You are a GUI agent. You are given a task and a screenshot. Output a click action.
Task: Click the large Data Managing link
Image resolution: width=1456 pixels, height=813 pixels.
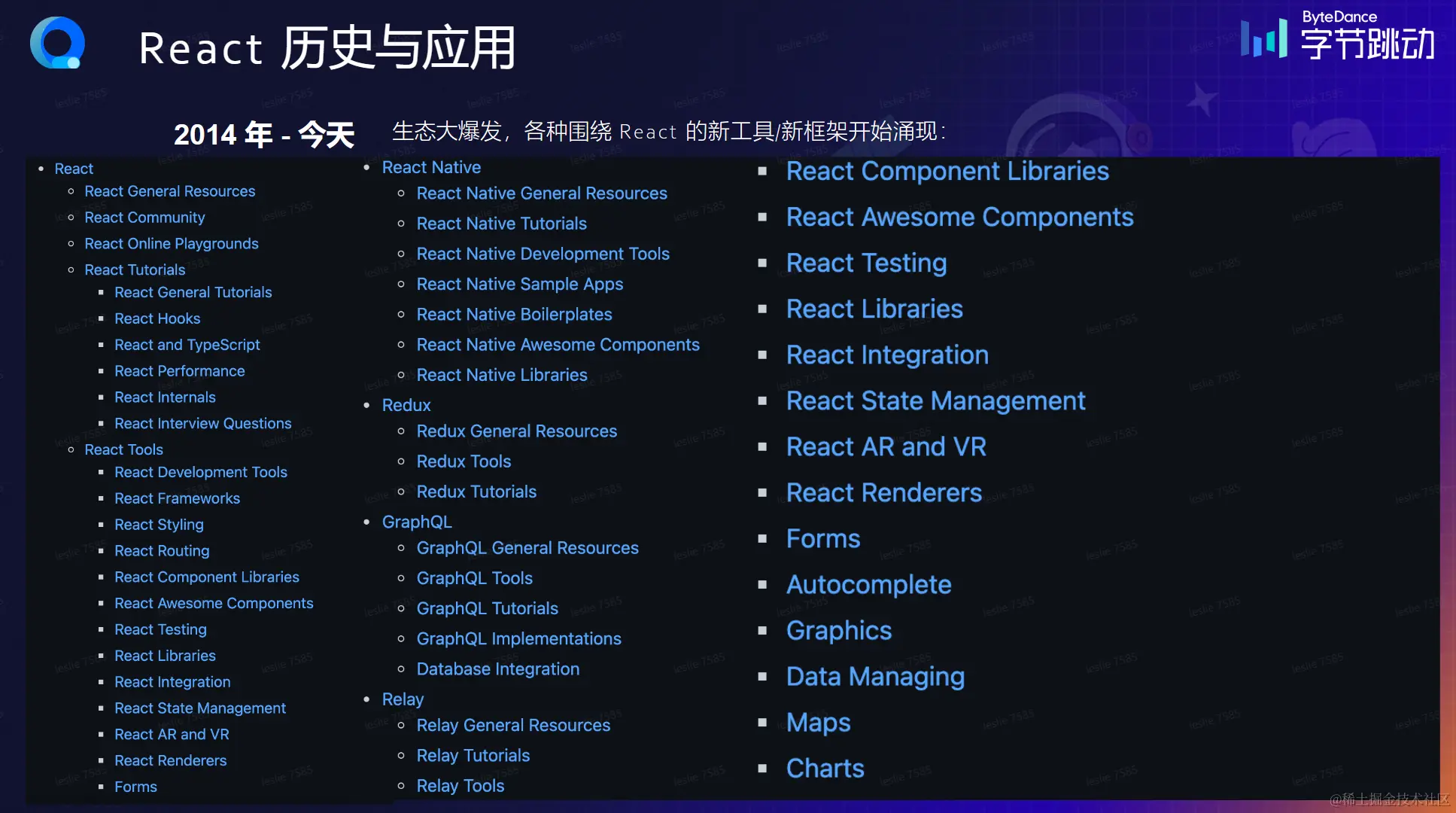(x=875, y=676)
